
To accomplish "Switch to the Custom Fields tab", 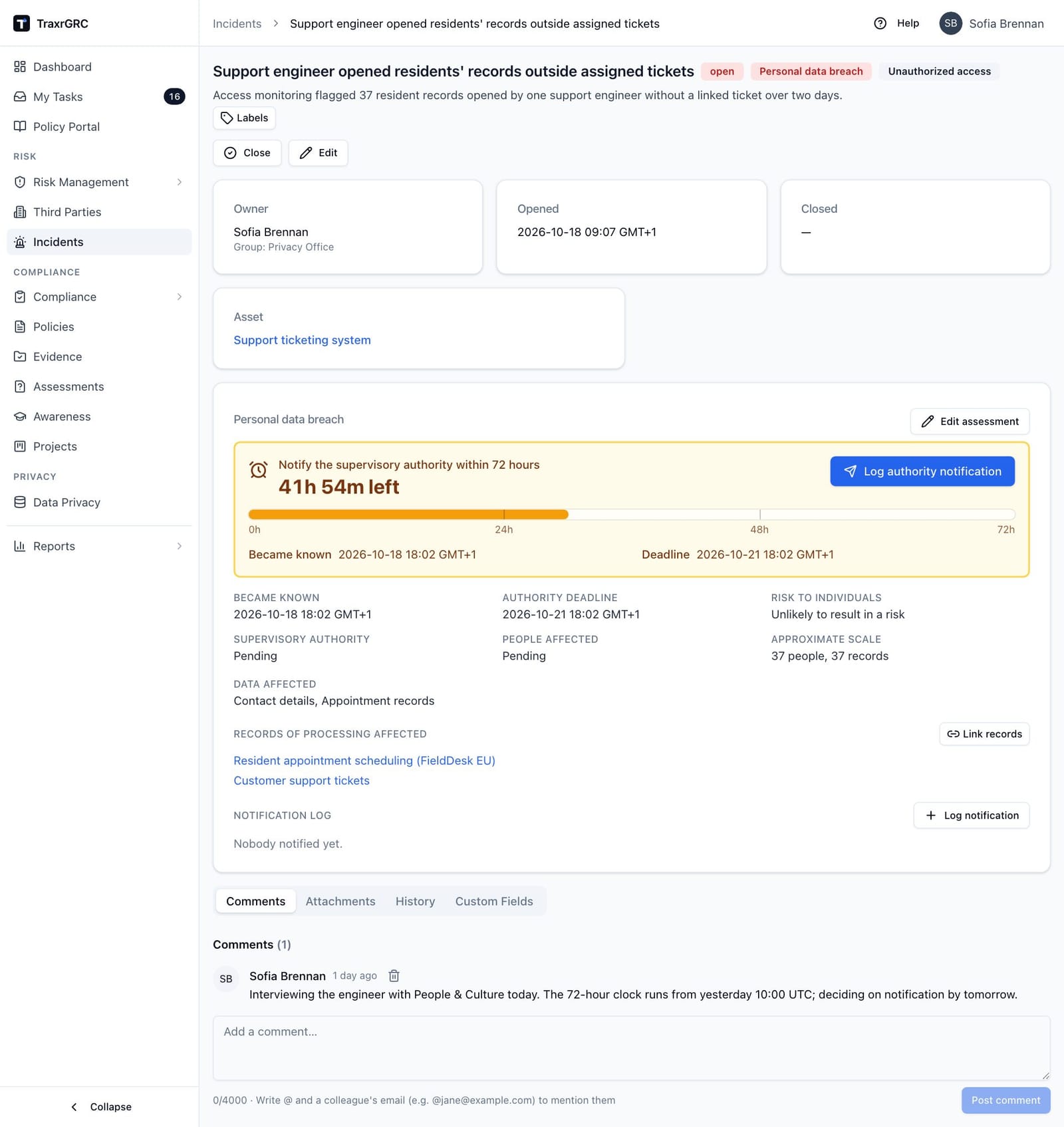I will 494,901.
